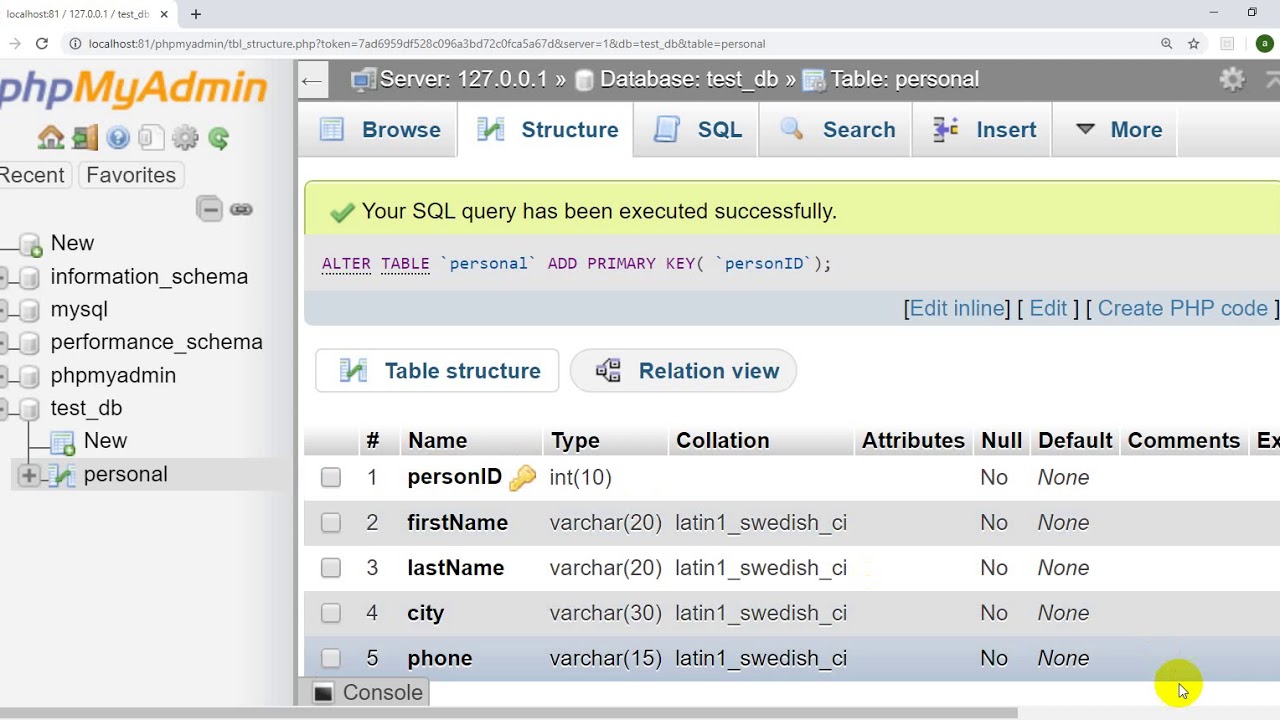Click int(10) type cell for personID
Viewport: 1280px width, 720px height.
click(x=580, y=478)
